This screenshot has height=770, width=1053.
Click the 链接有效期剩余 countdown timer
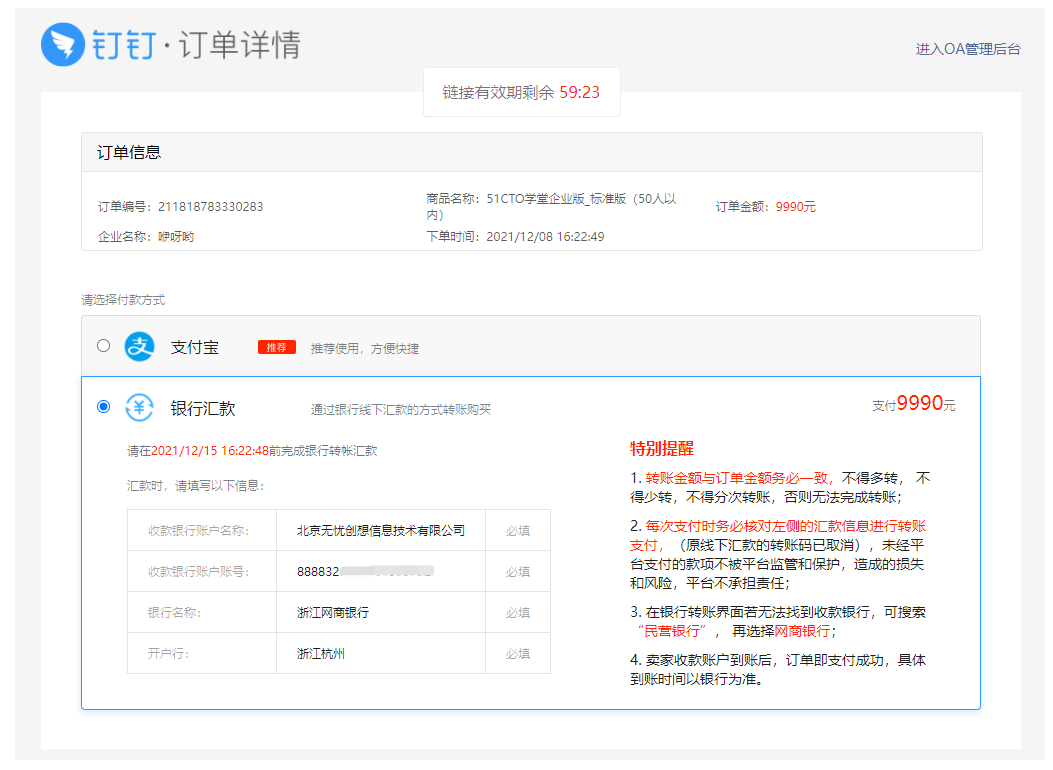pos(521,92)
